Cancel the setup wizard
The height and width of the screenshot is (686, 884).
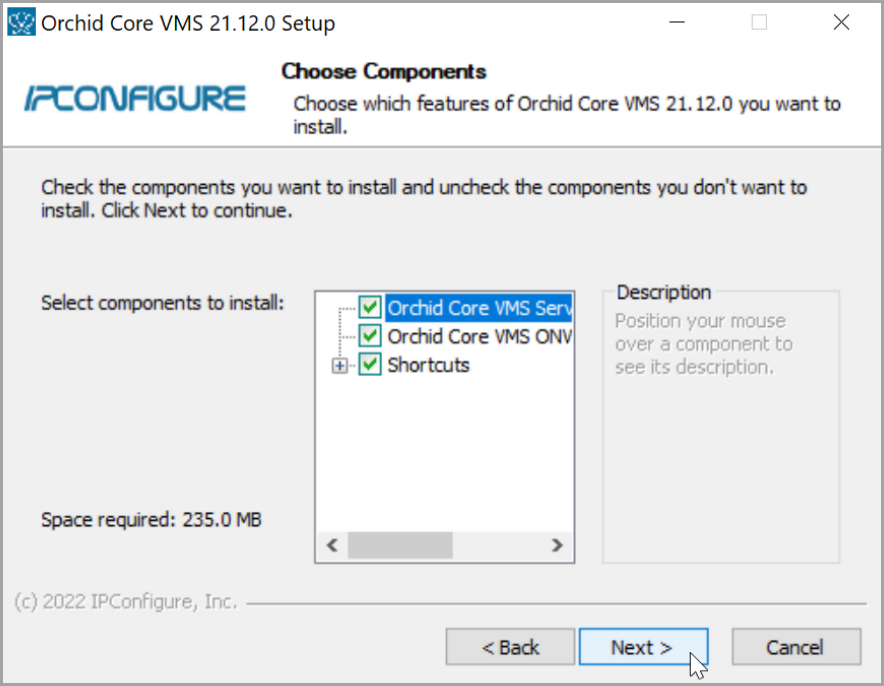[x=795, y=648]
